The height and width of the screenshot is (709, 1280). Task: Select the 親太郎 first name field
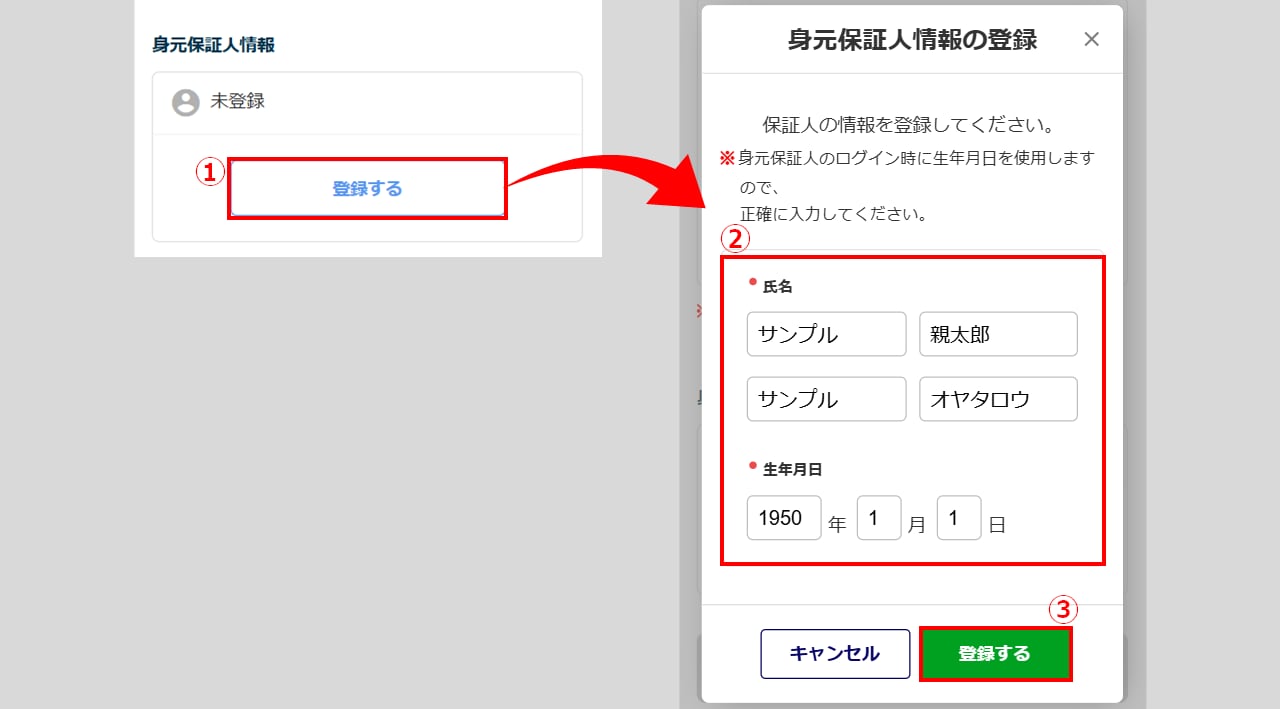(x=998, y=334)
